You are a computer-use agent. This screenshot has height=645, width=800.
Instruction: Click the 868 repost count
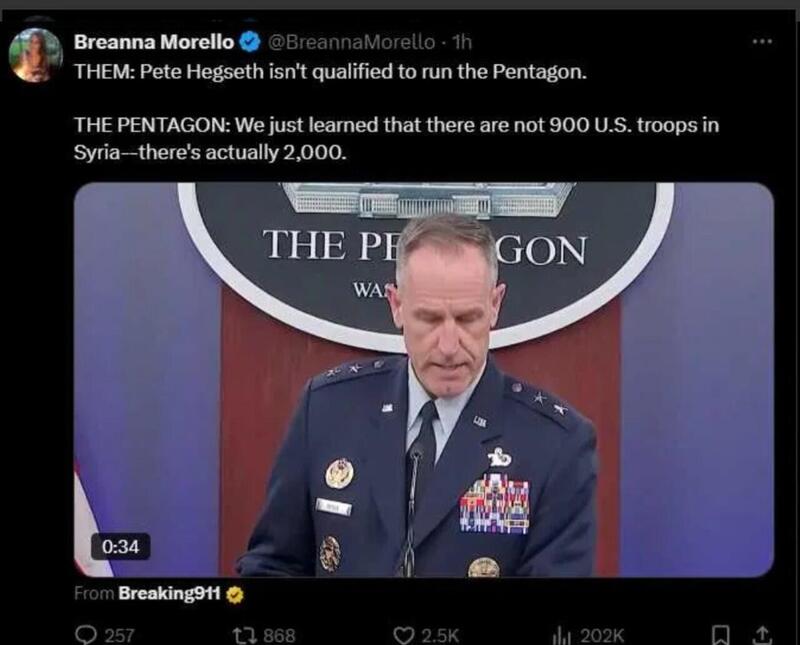[x=279, y=635]
